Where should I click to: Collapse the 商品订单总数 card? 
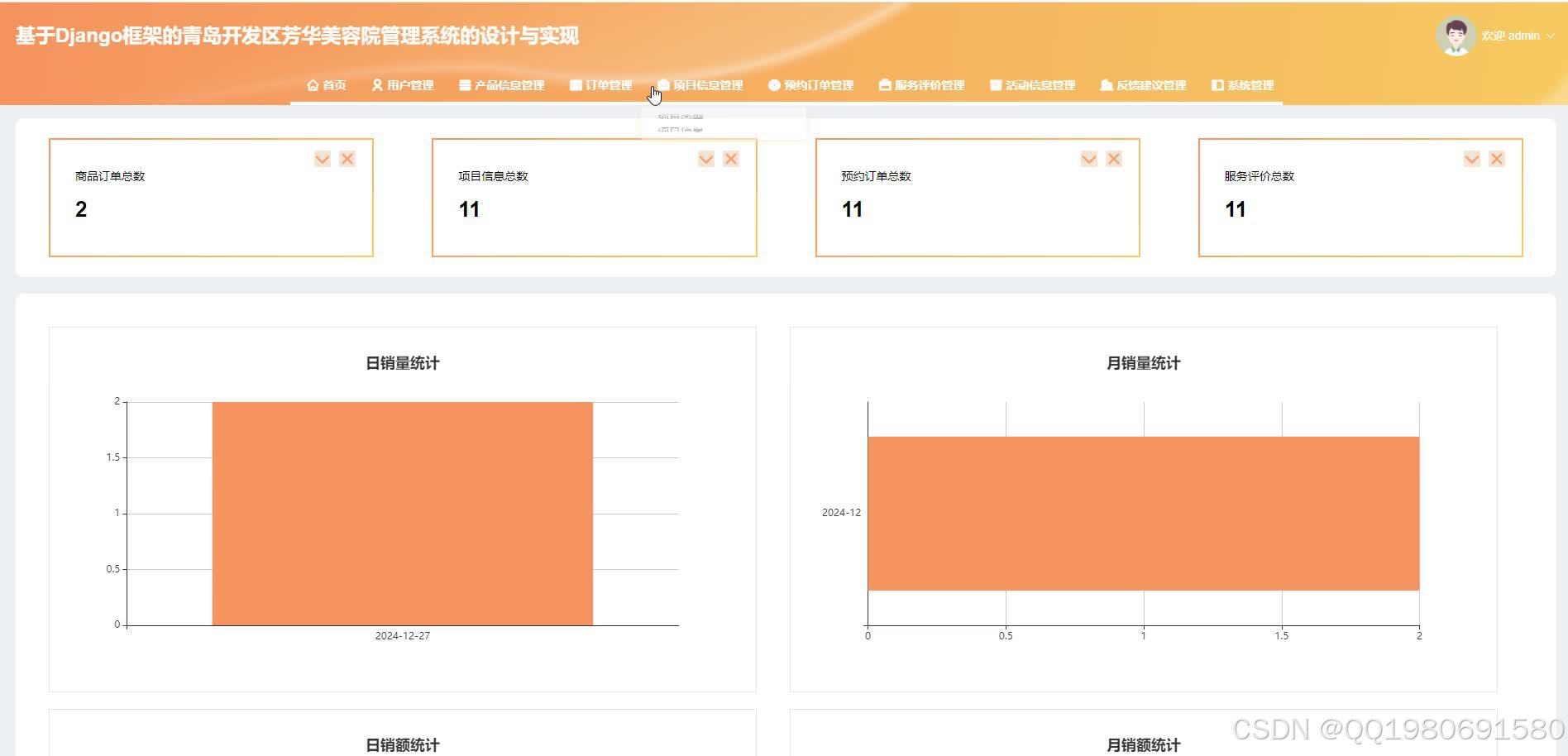click(x=323, y=159)
